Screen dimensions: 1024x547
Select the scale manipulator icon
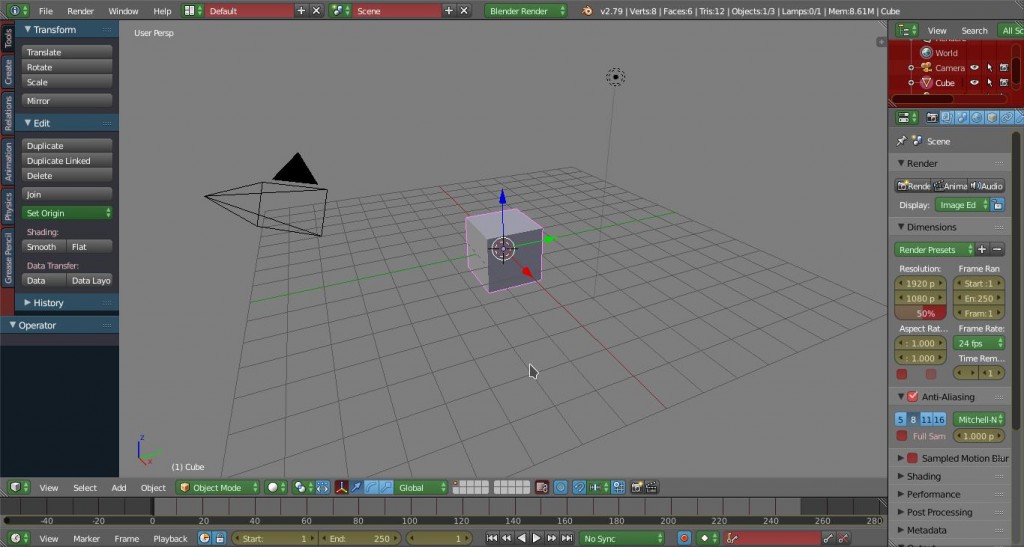point(386,487)
